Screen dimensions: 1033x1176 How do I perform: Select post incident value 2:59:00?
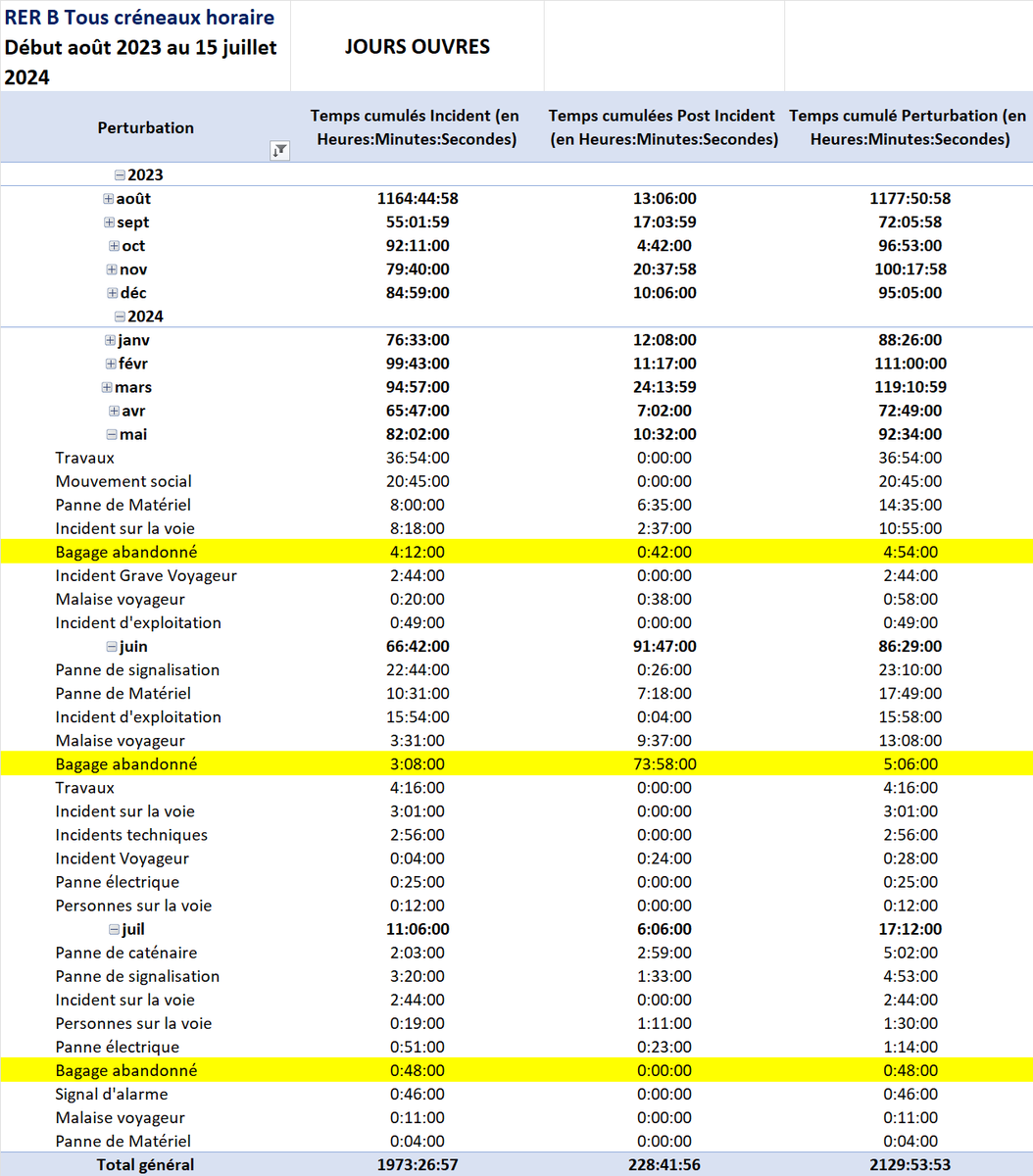pos(664,953)
